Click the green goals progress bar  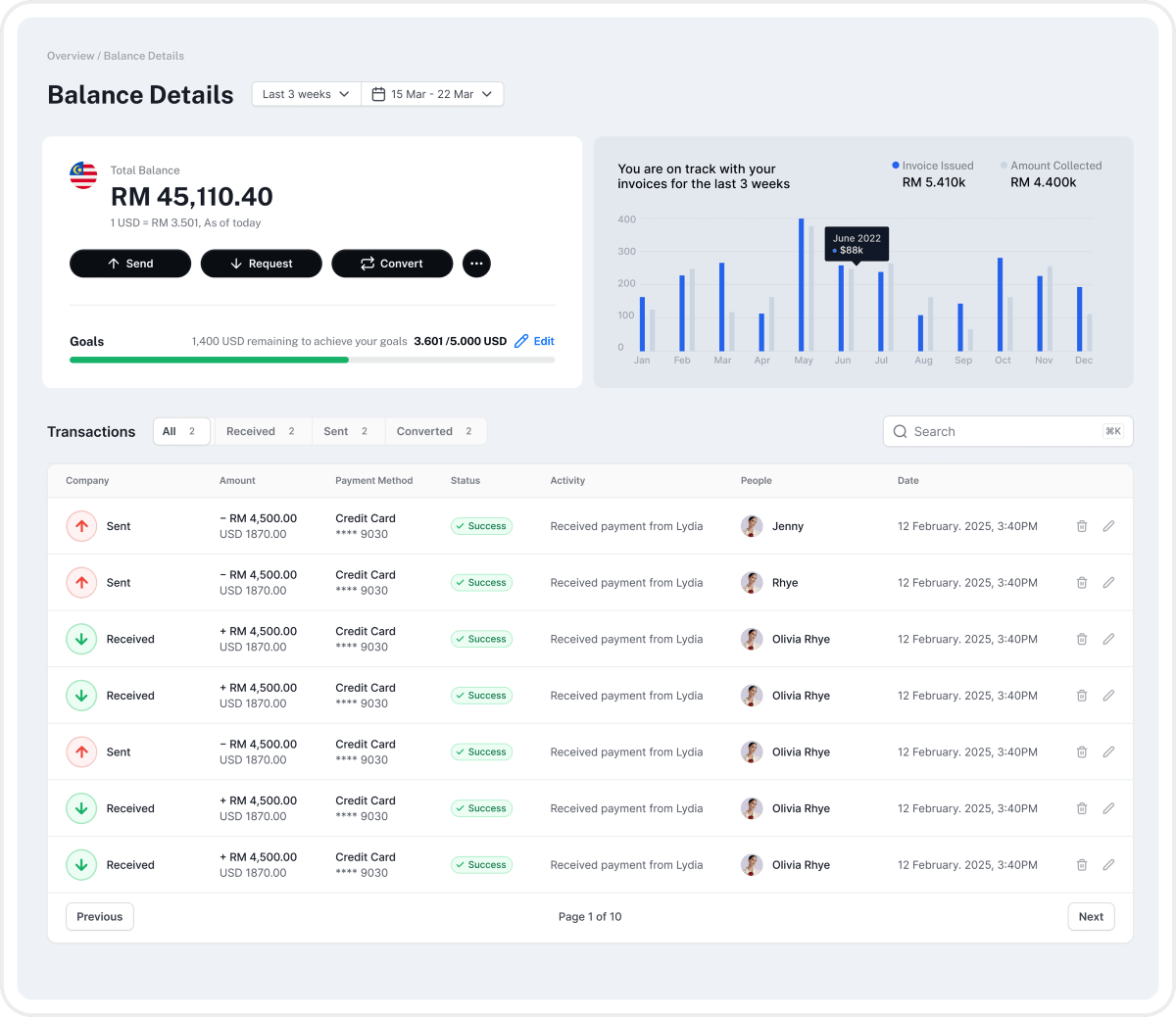[210, 361]
